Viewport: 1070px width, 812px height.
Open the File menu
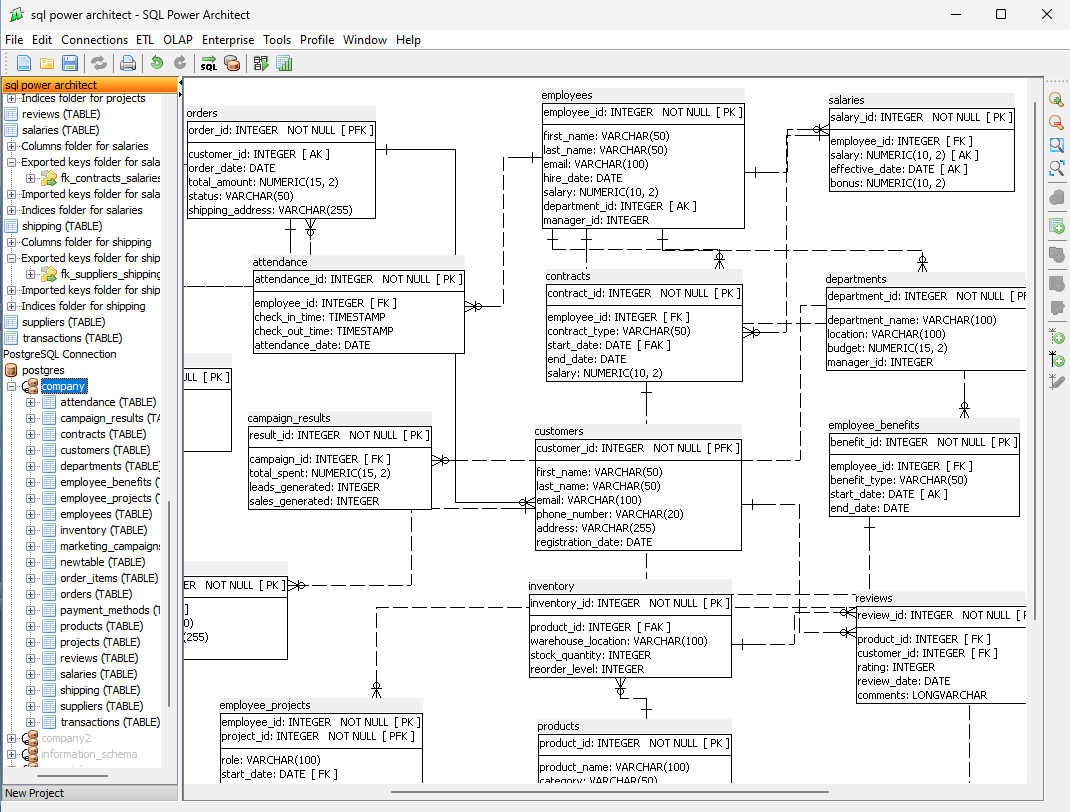click(x=14, y=40)
